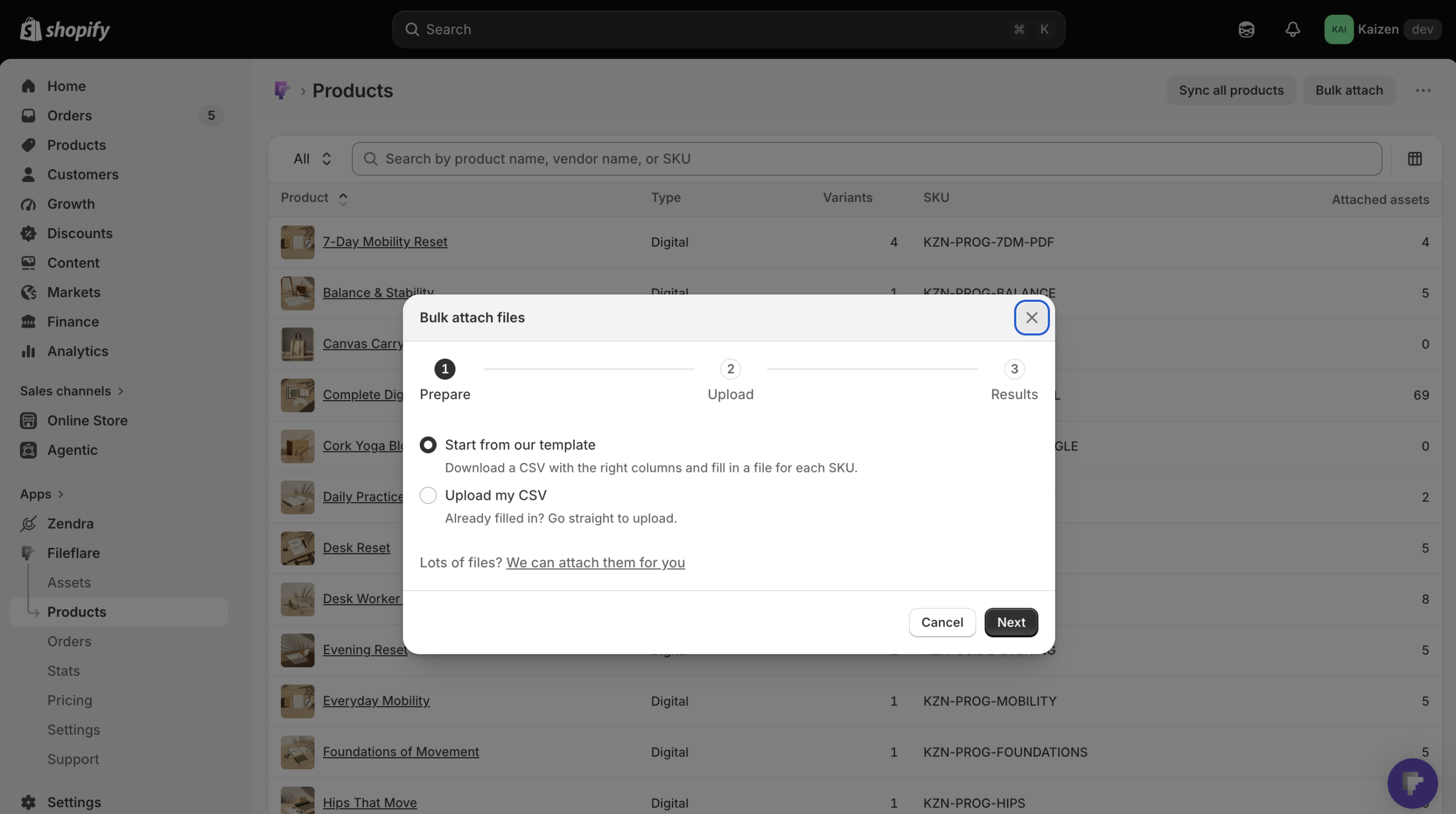Open the three-dot more actions menu
The image size is (1456, 814).
[1423, 90]
